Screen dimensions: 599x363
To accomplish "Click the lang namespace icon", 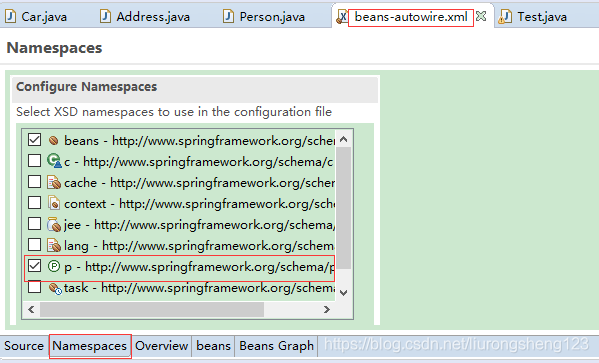I will [54, 245].
